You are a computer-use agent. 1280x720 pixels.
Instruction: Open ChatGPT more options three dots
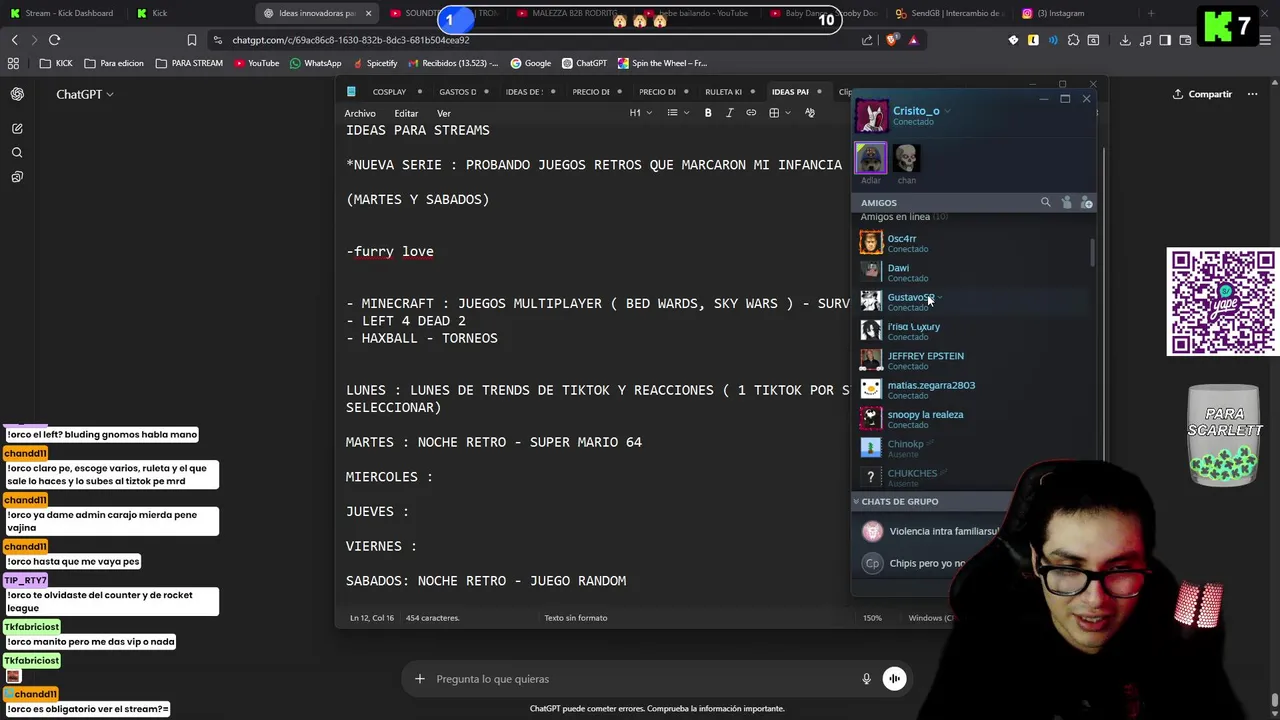[1252, 94]
